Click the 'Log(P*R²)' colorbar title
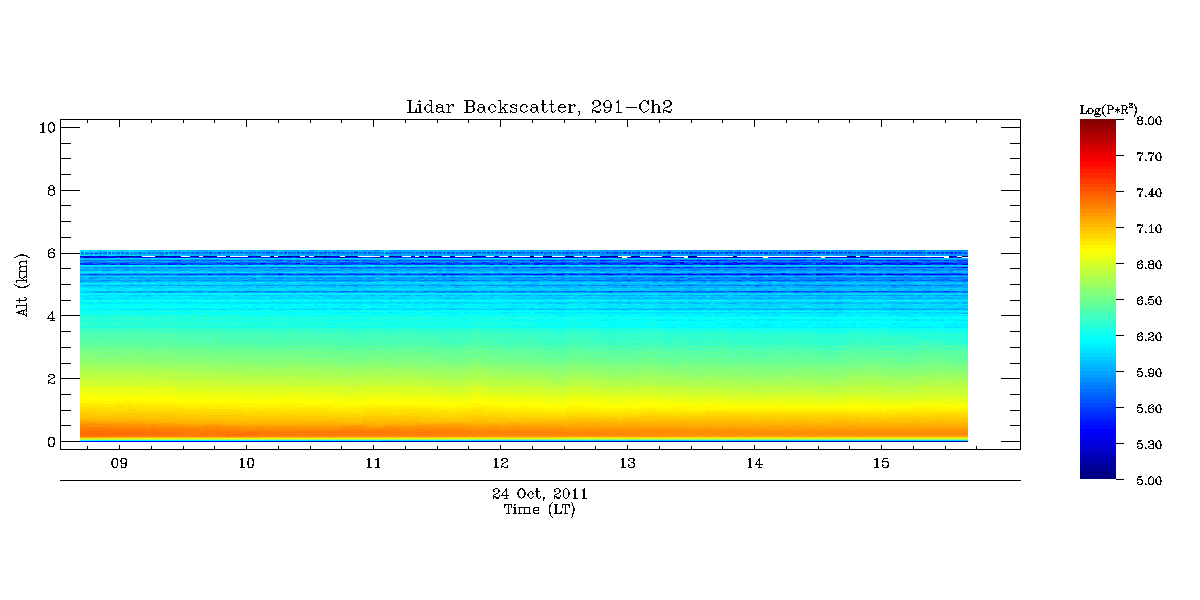Image resolution: width=1200 pixels, height=600 pixels. pos(1108,108)
